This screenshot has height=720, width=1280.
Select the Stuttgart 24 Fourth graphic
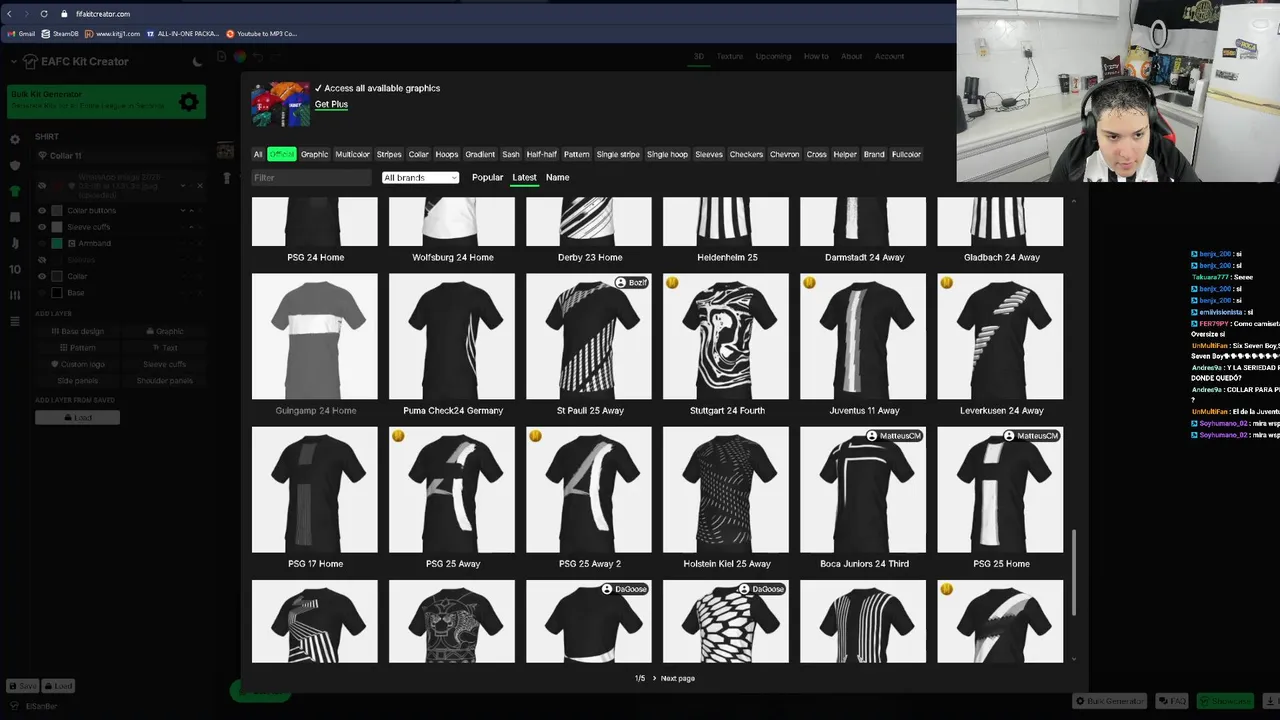point(726,337)
